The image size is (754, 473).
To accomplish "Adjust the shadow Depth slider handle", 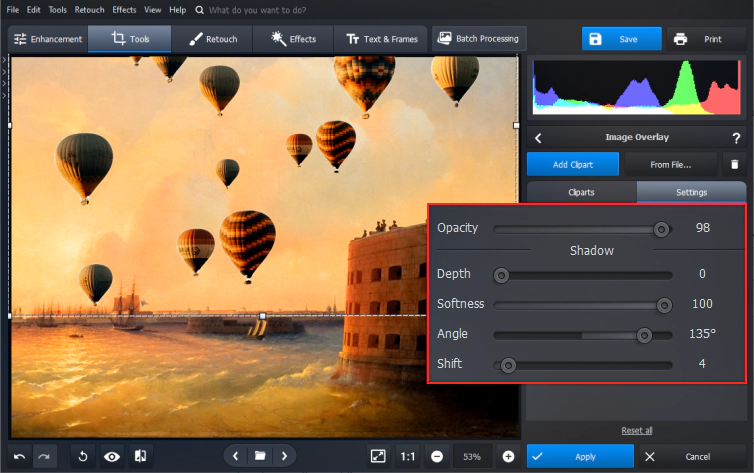I will point(501,275).
